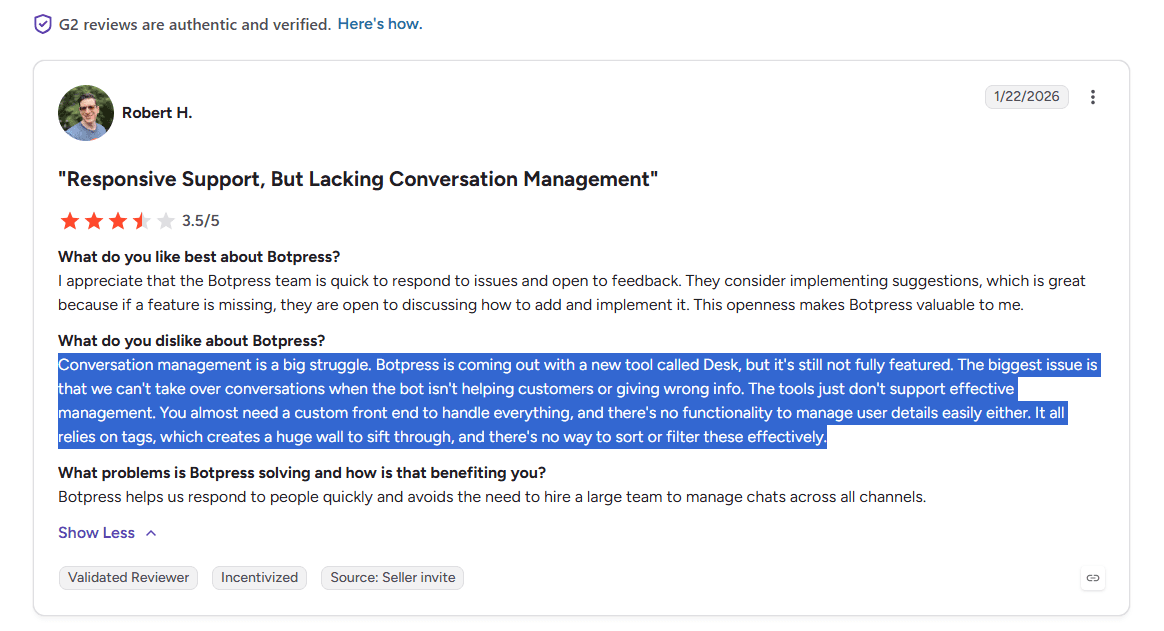Click the sentence "I appreciate that the Botpress team"
The image size is (1164, 631).
tap(572, 292)
